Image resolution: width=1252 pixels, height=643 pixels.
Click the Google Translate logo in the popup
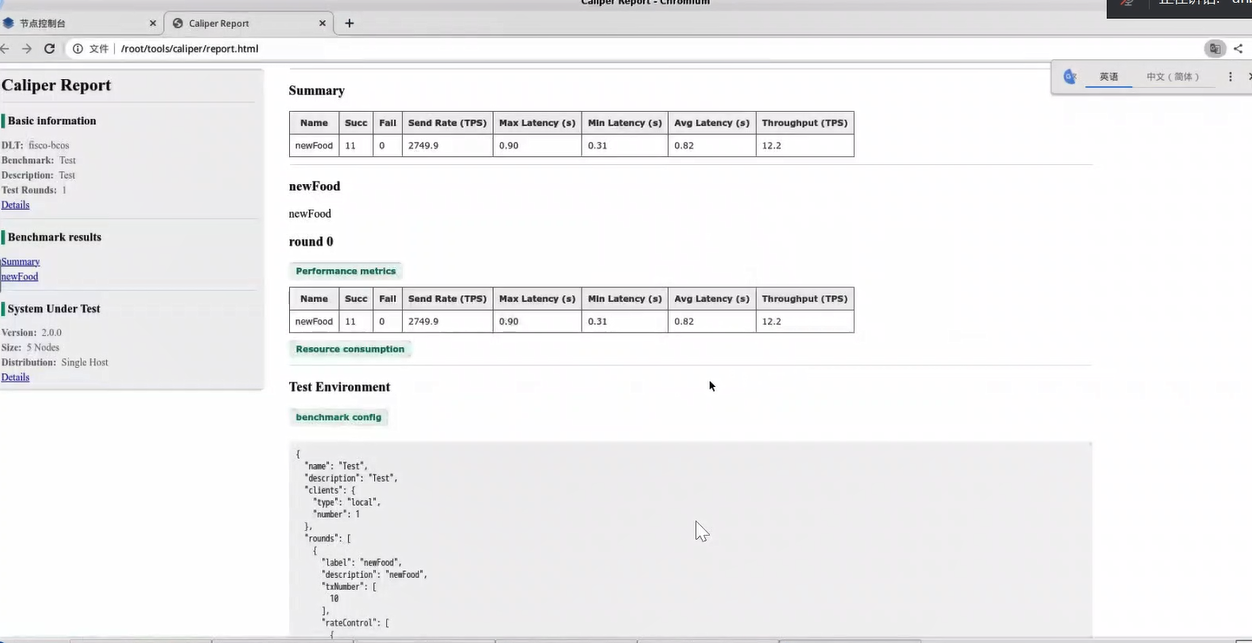[x=1069, y=76]
